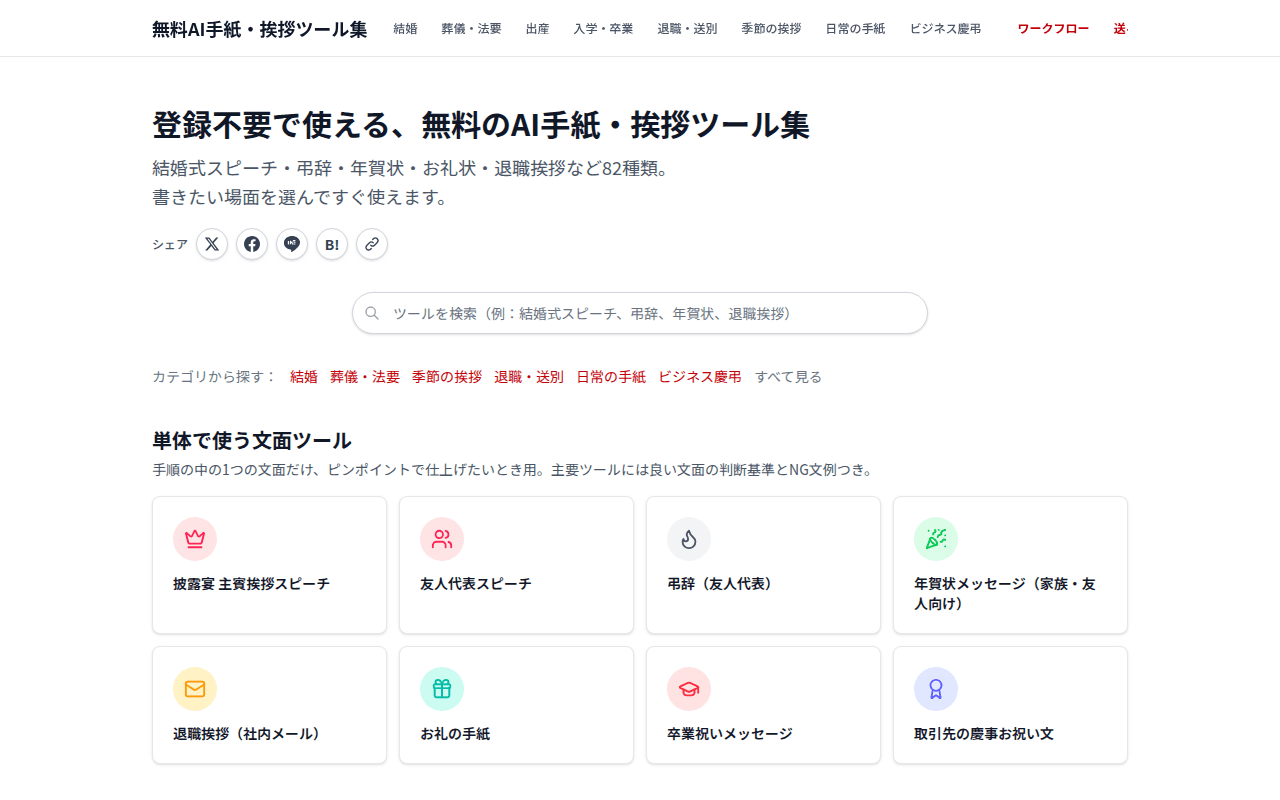Click 単体で使う文面ツール section heading
Viewport: 1280px width, 800px height.
[252, 441]
